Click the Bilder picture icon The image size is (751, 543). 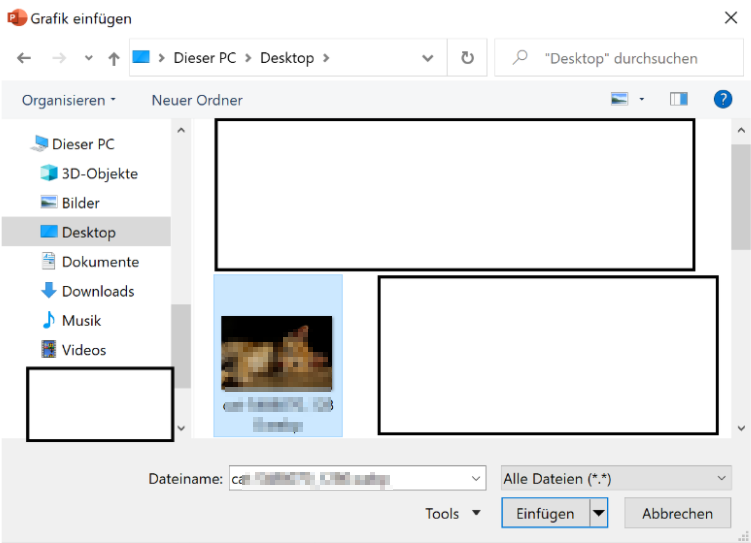pos(49,202)
